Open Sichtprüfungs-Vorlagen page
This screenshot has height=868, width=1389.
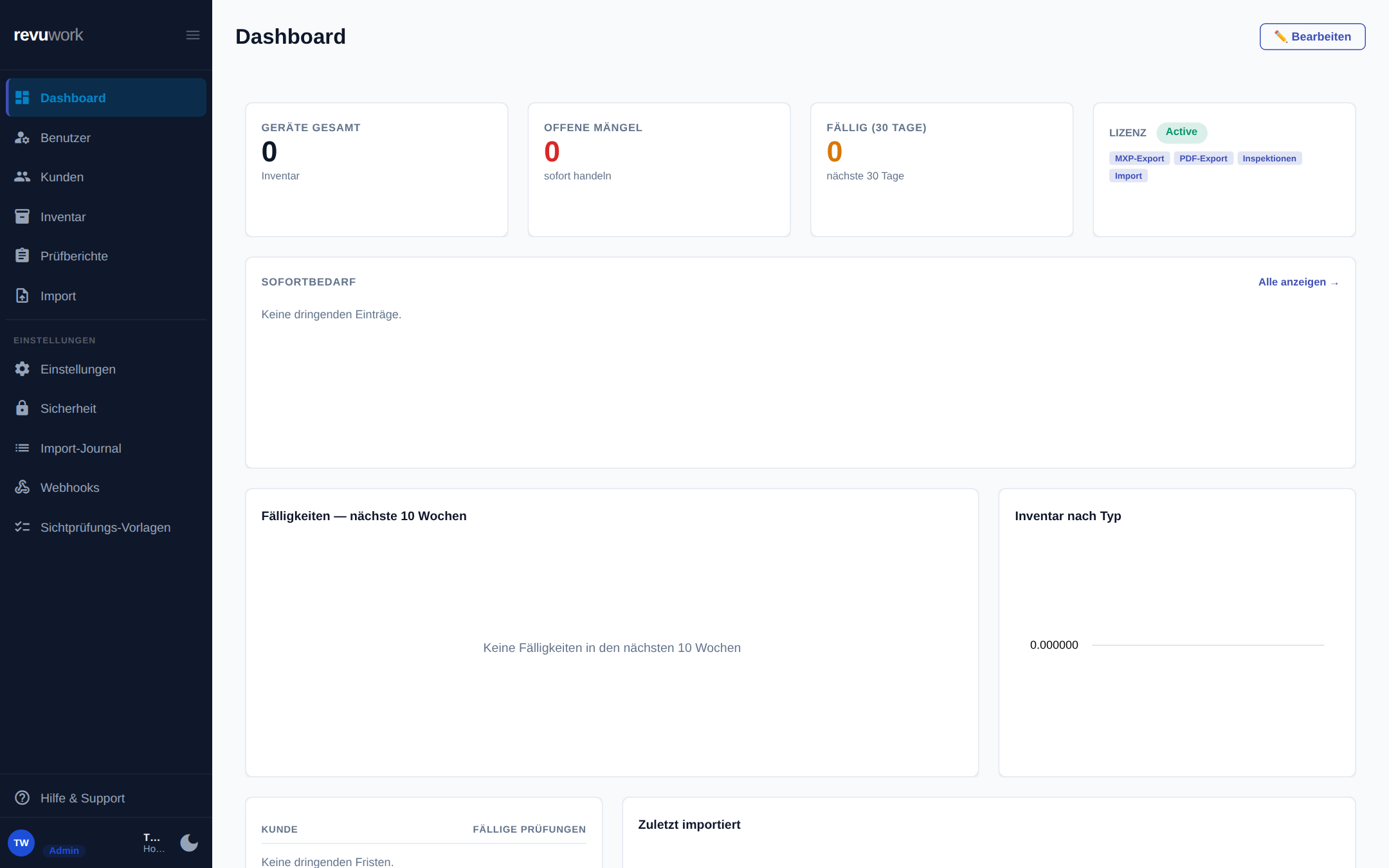click(106, 527)
